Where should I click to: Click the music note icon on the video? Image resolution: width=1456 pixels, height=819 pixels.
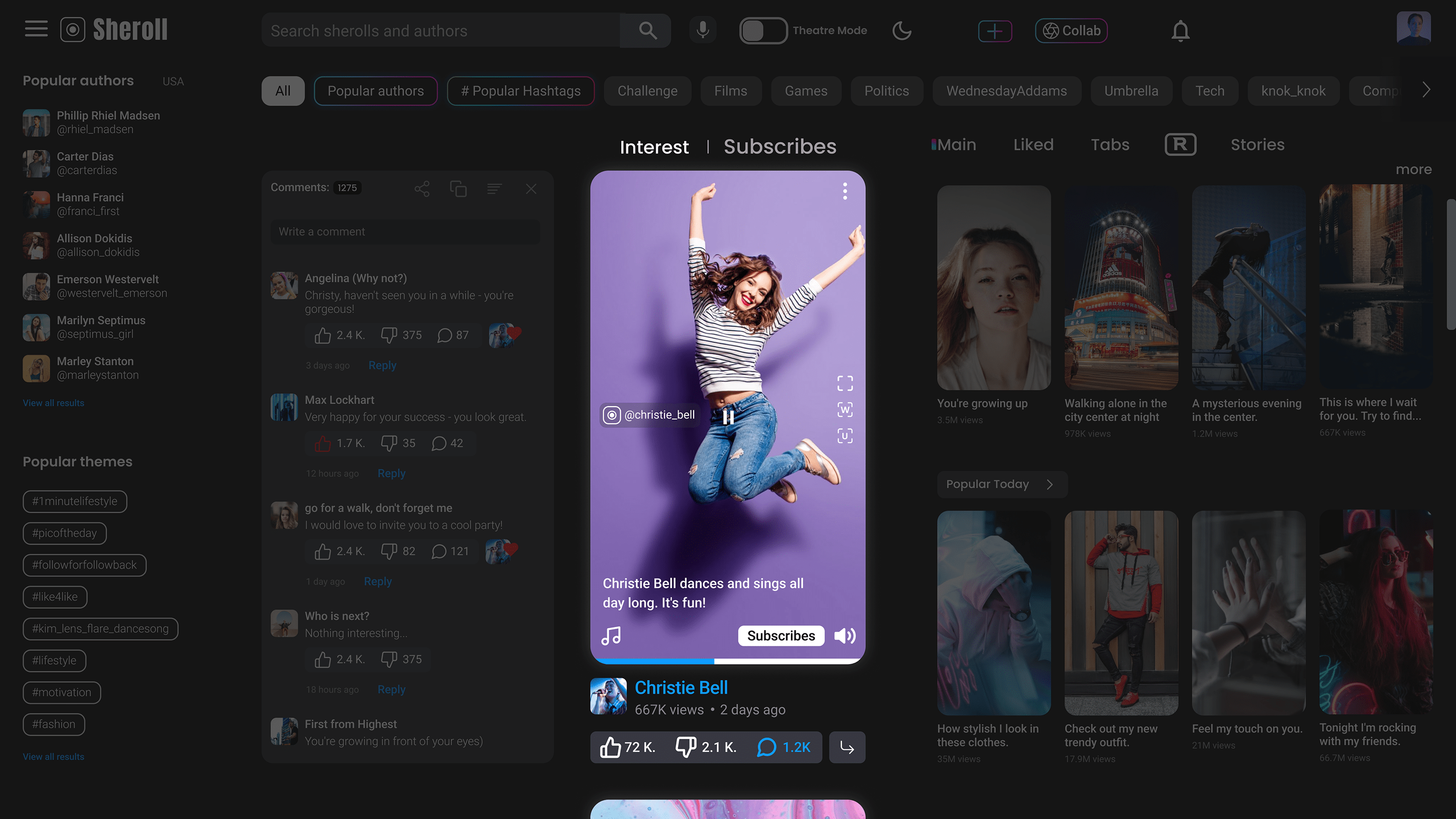tap(611, 635)
